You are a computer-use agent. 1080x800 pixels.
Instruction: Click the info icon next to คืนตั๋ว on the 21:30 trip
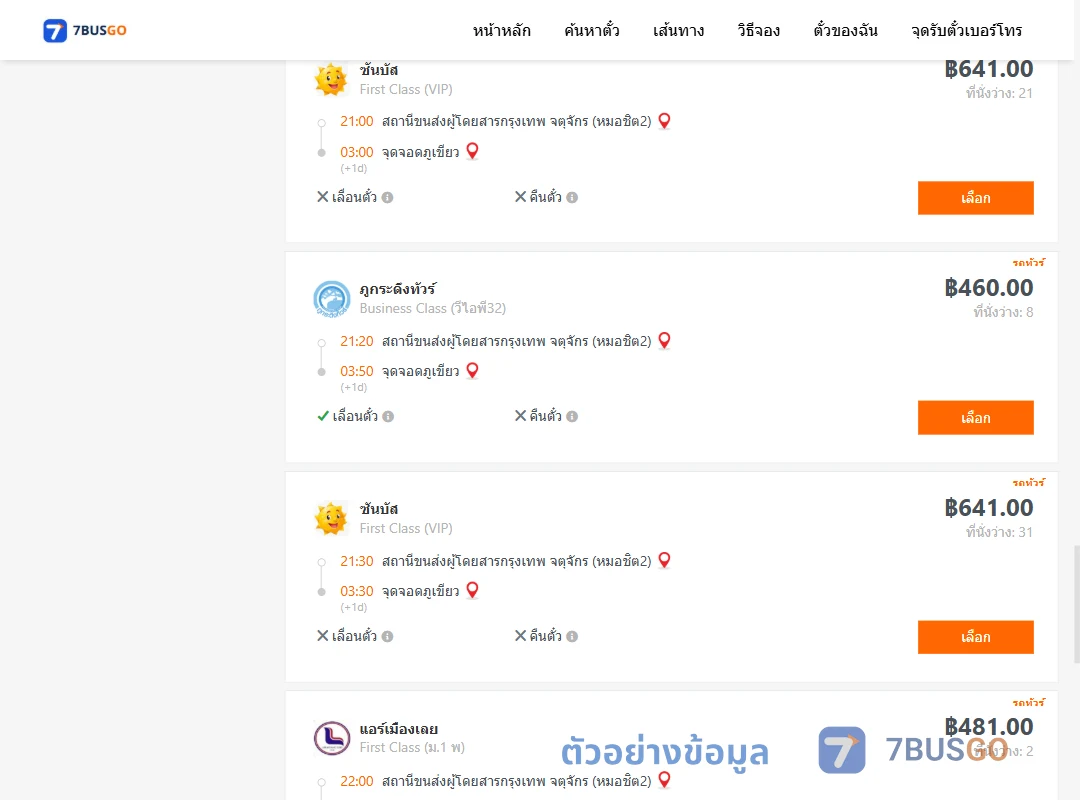point(572,636)
